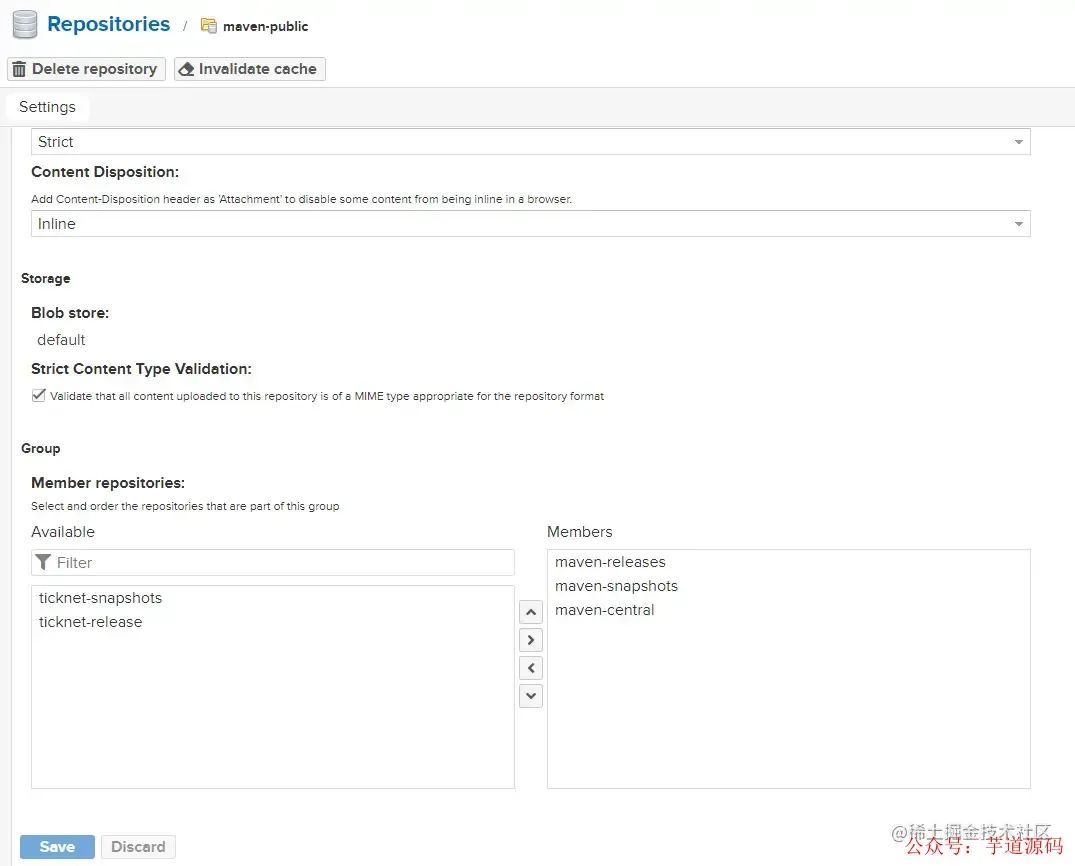
Task: Click the maven-public breadcrumb label
Action: click(x=265, y=26)
